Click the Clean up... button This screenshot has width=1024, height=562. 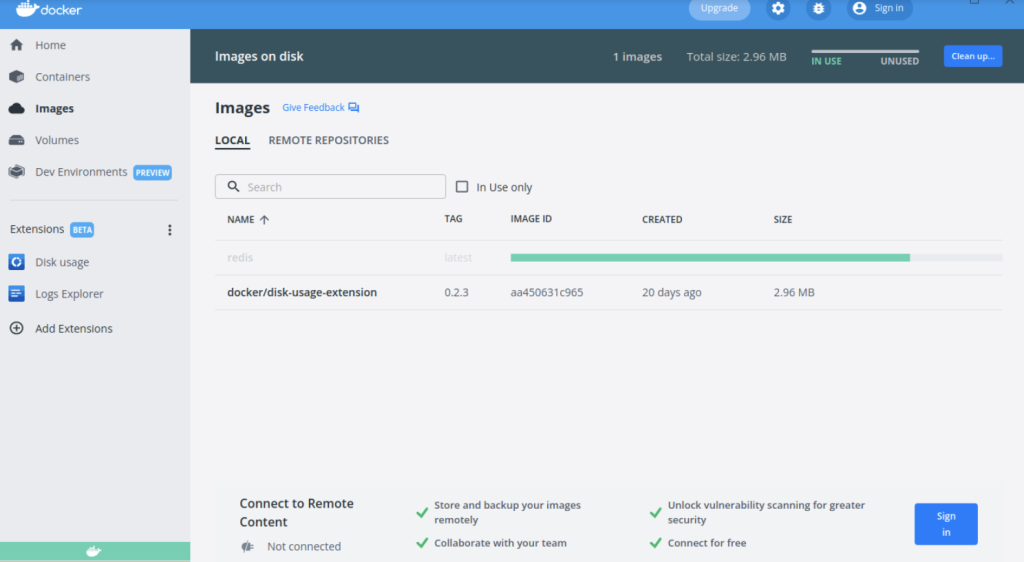coord(972,56)
